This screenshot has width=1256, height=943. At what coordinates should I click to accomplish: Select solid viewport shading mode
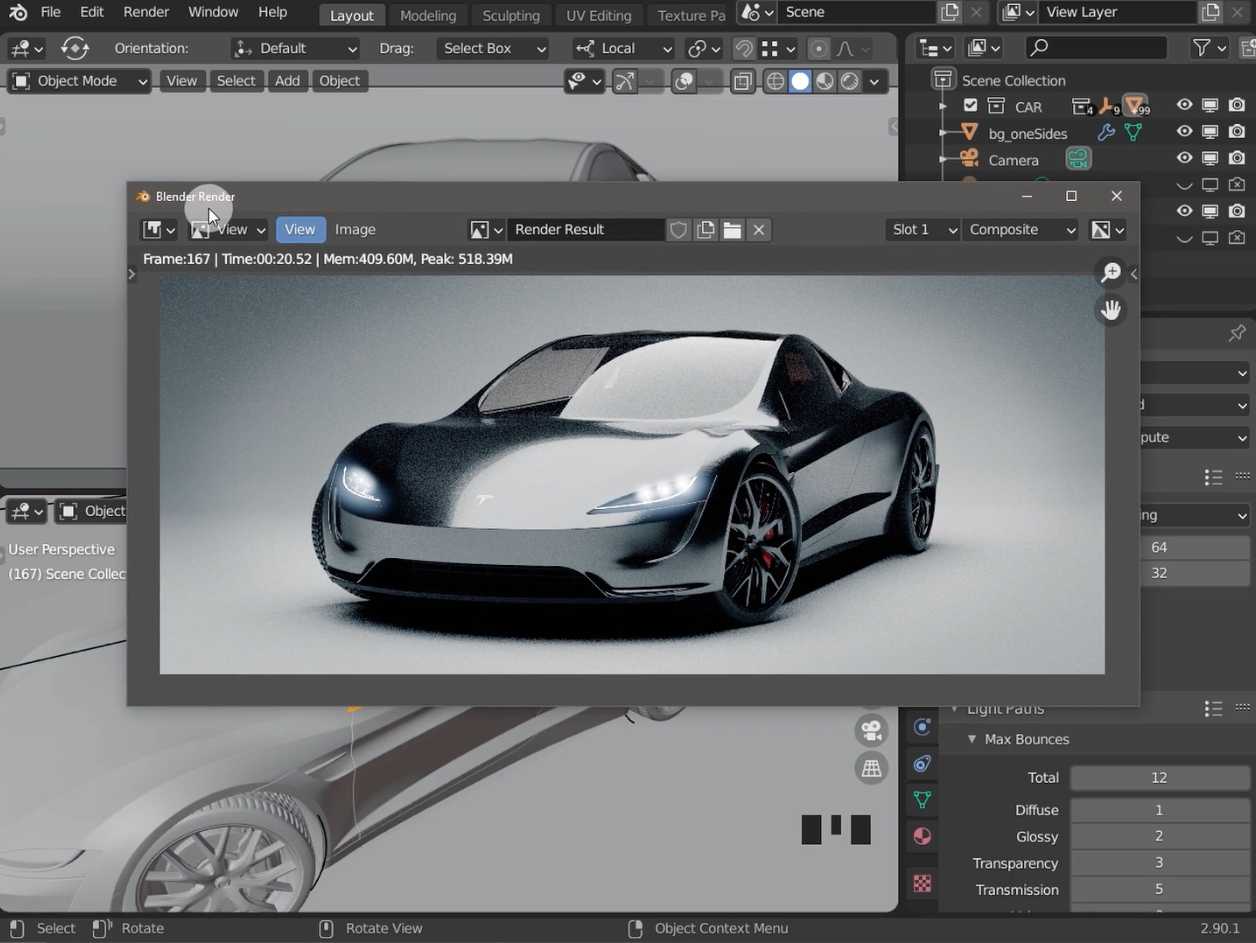(x=800, y=82)
